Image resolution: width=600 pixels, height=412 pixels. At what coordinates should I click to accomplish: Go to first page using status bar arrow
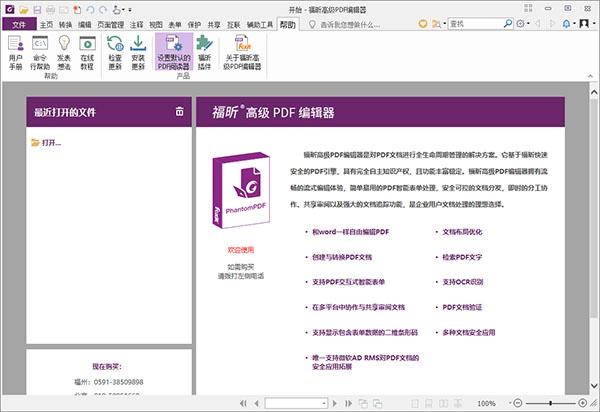pos(243,403)
